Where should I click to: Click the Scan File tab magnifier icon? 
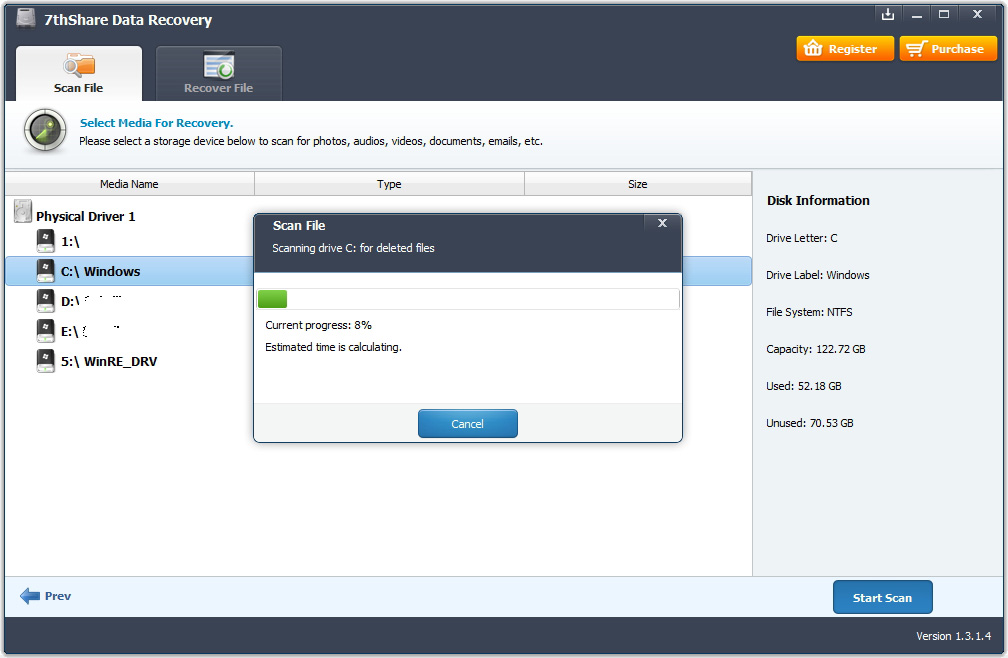click(x=79, y=65)
